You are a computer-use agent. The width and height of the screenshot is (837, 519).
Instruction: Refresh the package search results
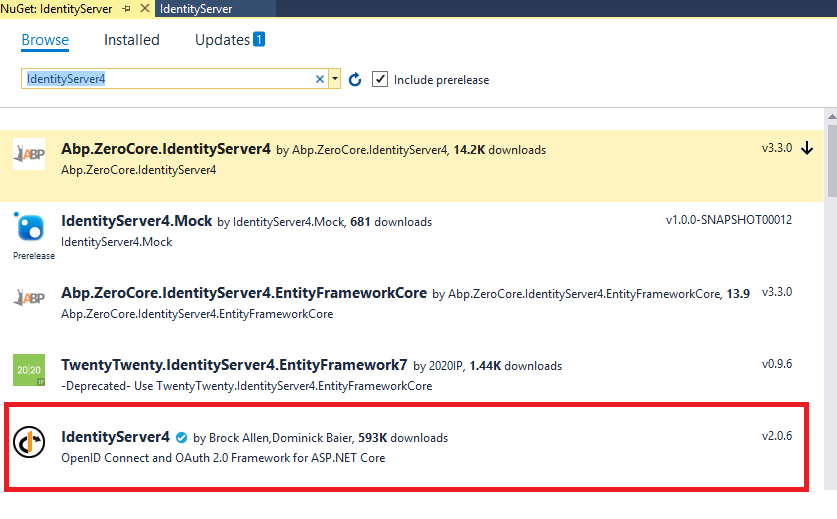point(355,80)
